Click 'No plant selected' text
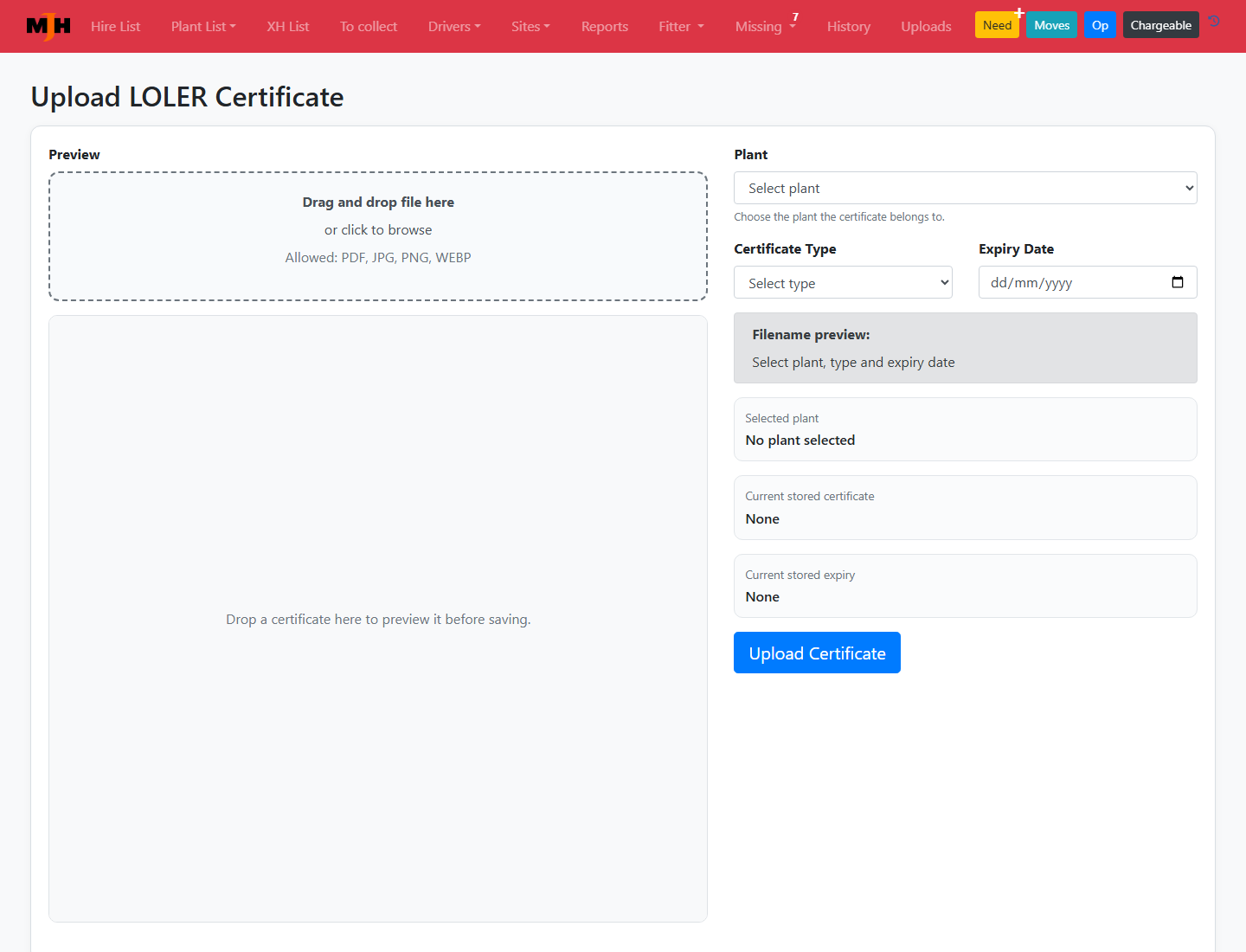This screenshot has height=952, width=1246. pyautogui.click(x=800, y=441)
